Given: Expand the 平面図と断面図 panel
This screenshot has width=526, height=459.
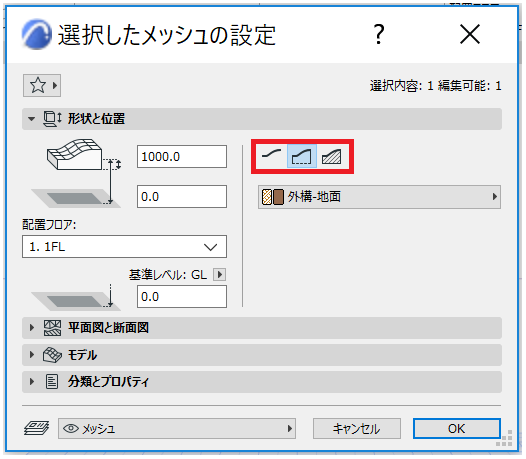Looking at the screenshot, I should point(262,328).
